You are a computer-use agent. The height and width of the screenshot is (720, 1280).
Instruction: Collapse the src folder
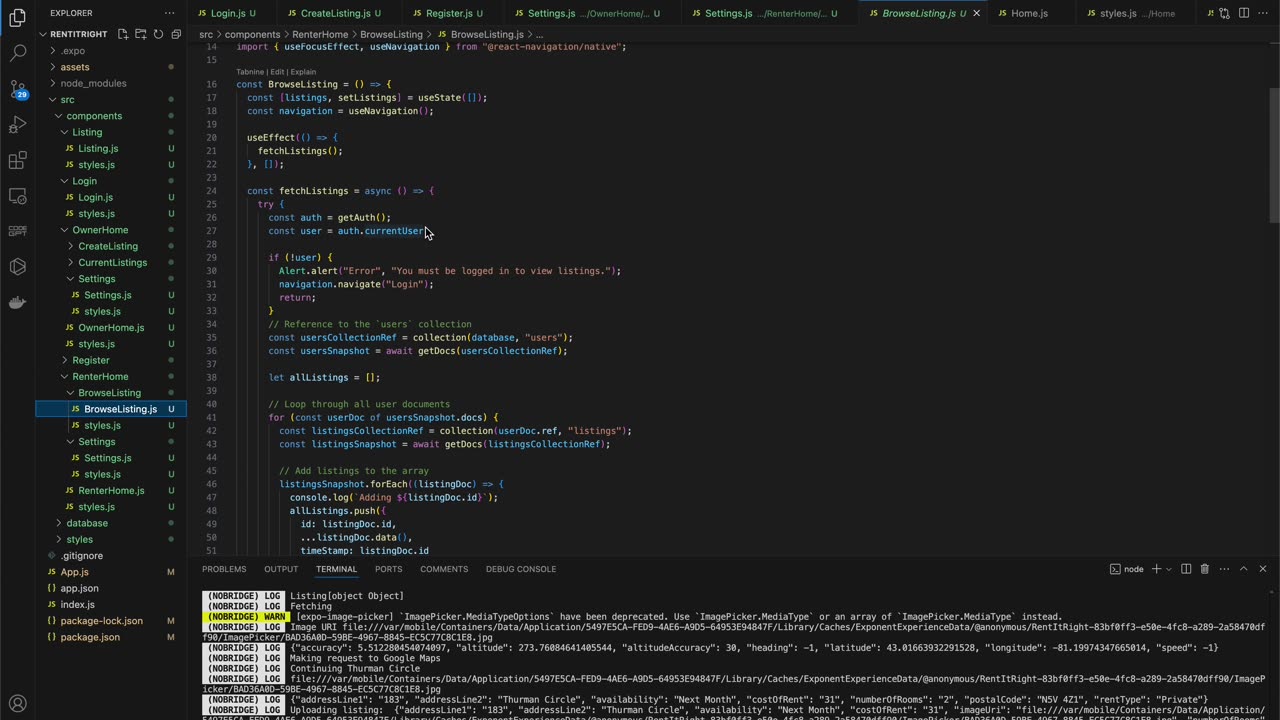point(110,100)
